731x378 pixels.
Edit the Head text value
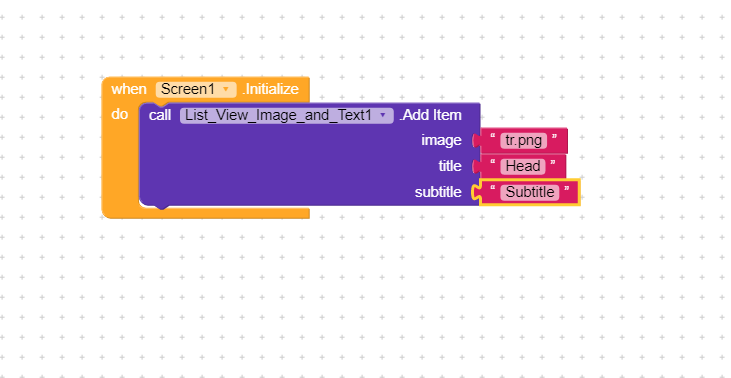pyautogui.click(x=523, y=166)
